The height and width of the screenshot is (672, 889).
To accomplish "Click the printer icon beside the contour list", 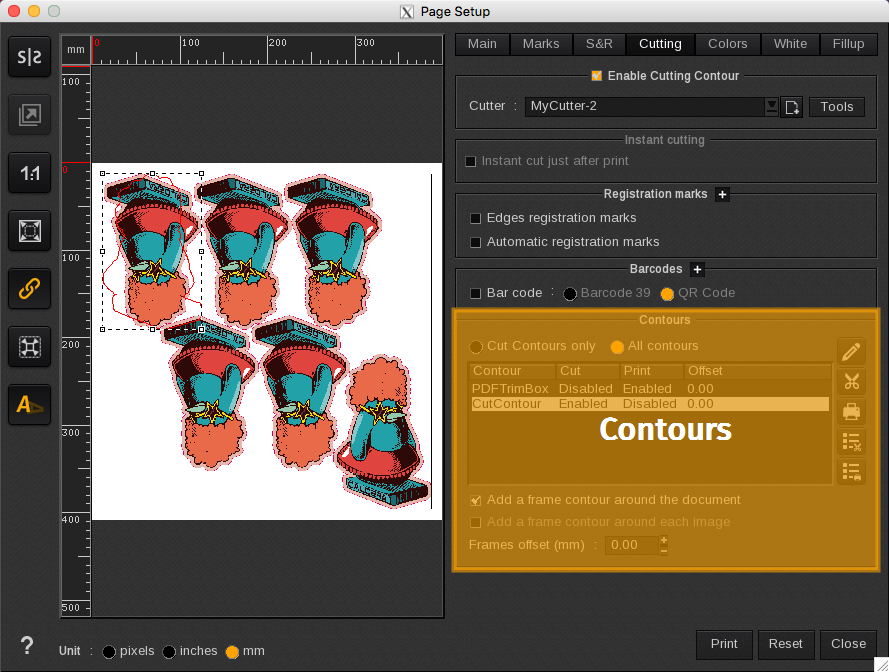I will 851,411.
